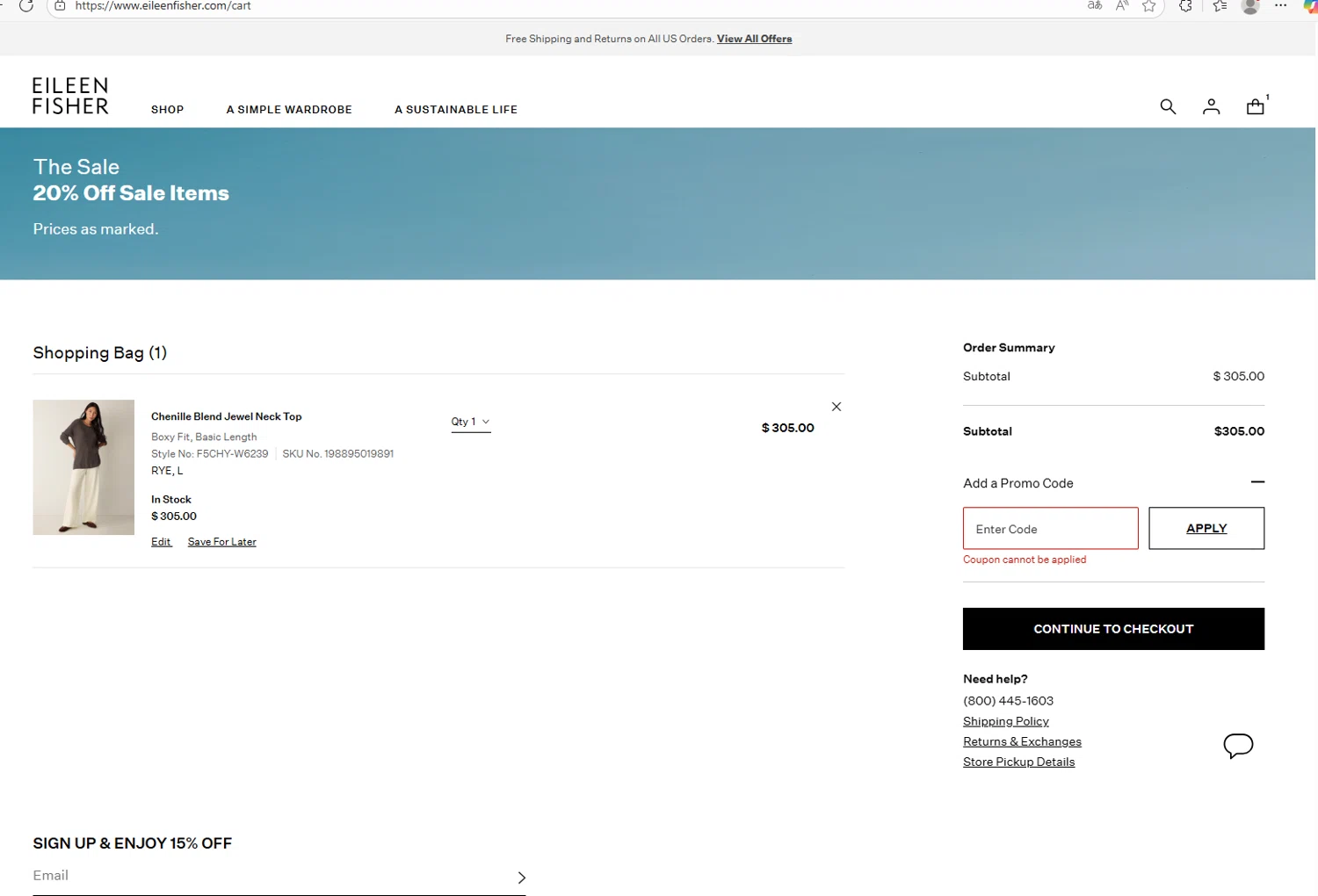Remove the Chenille top with the X icon

[836, 407]
